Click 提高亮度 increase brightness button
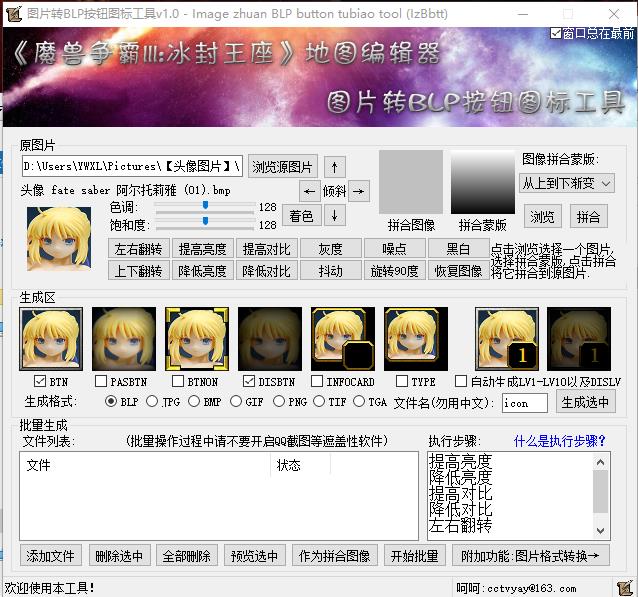638x597 pixels. tap(203, 249)
